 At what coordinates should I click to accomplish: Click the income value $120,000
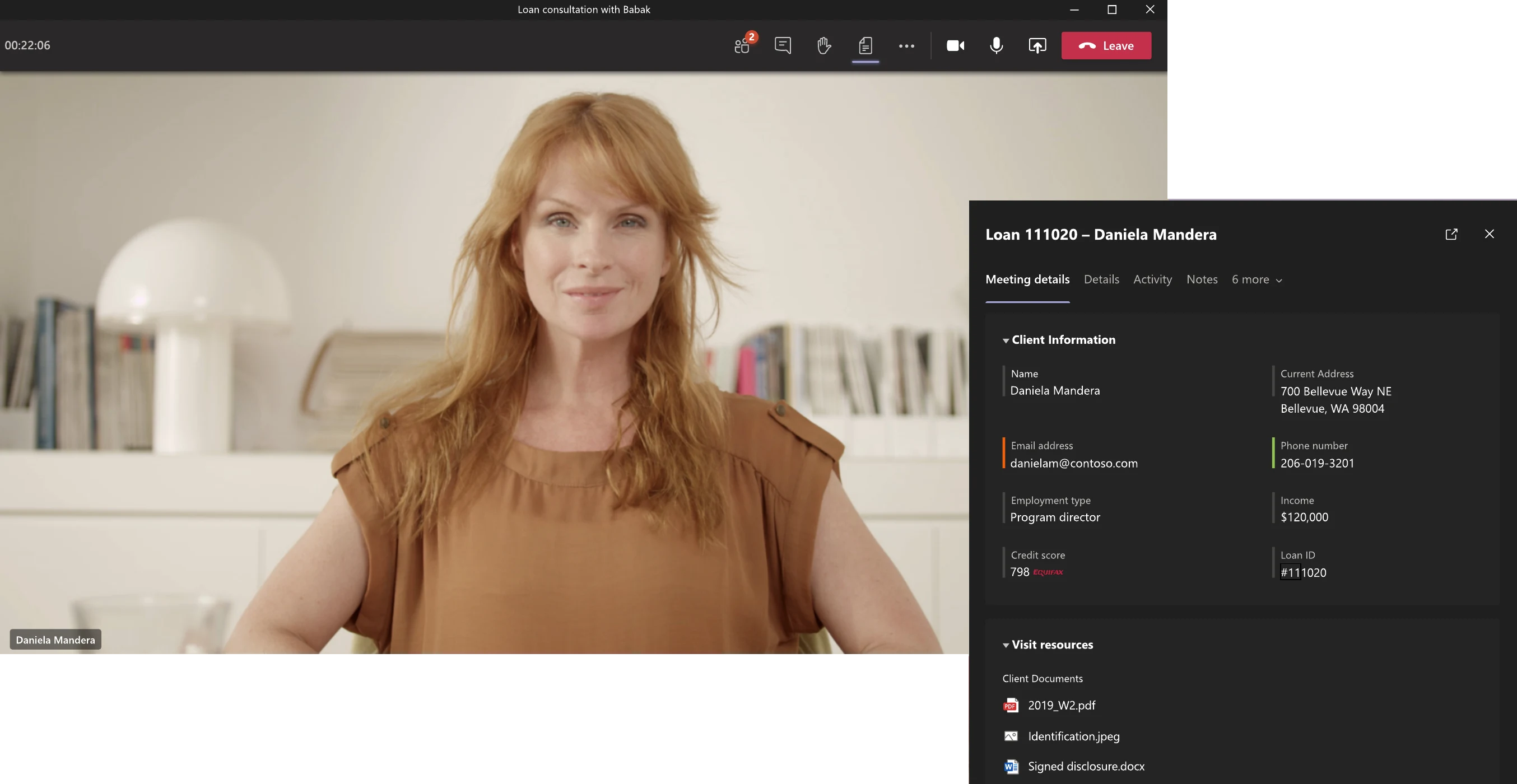point(1304,517)
